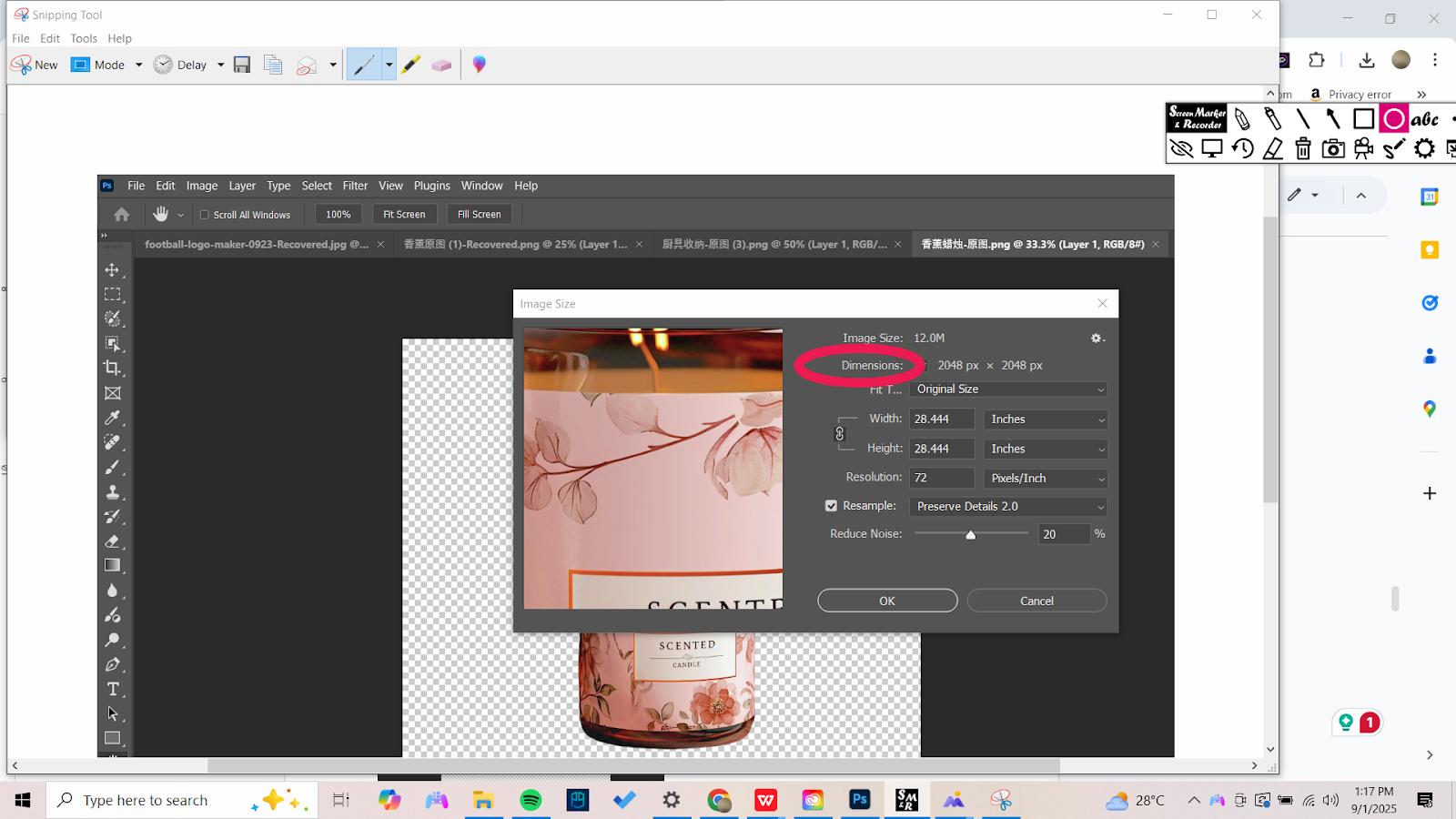Select the Brush tool
The height and width of the screenshot is (819, 1456).
tap(112, 467)
